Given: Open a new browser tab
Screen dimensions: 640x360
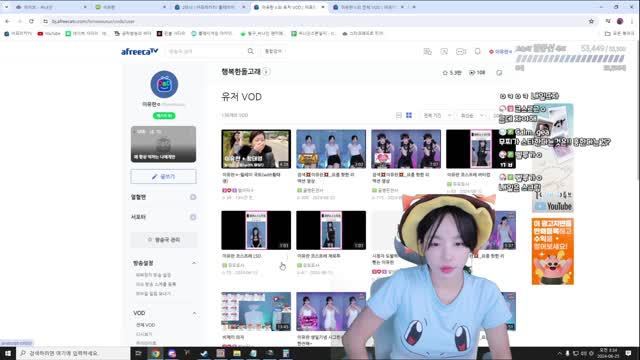Looking at the screenshot, I should (414, 7).
